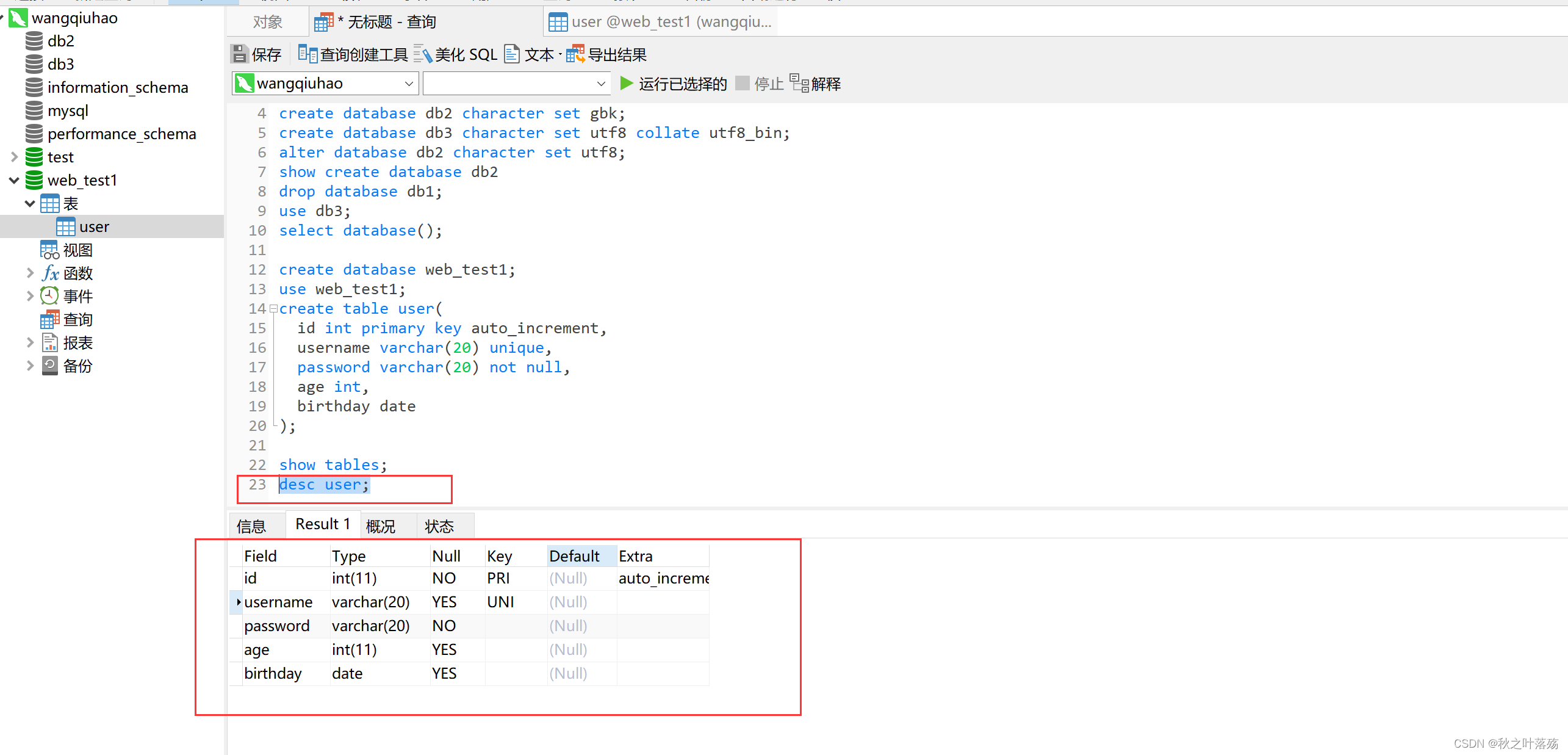Click the 运行已选择的 run selected button

[683, 84]
